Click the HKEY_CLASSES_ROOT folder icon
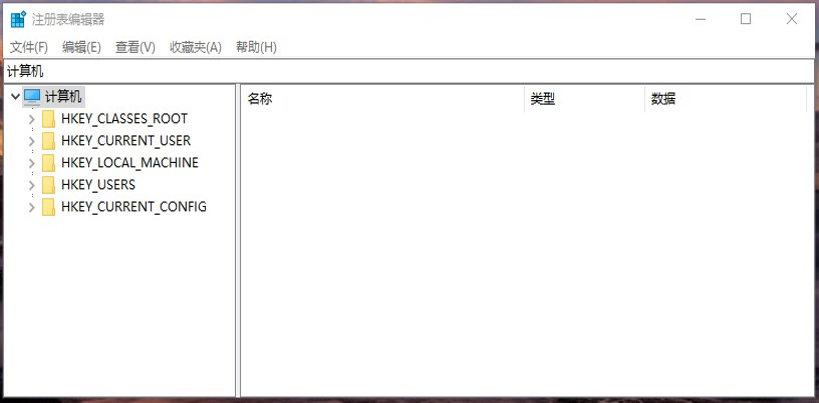The width and height of the screenshot is (819, 403). click(48, 119)
